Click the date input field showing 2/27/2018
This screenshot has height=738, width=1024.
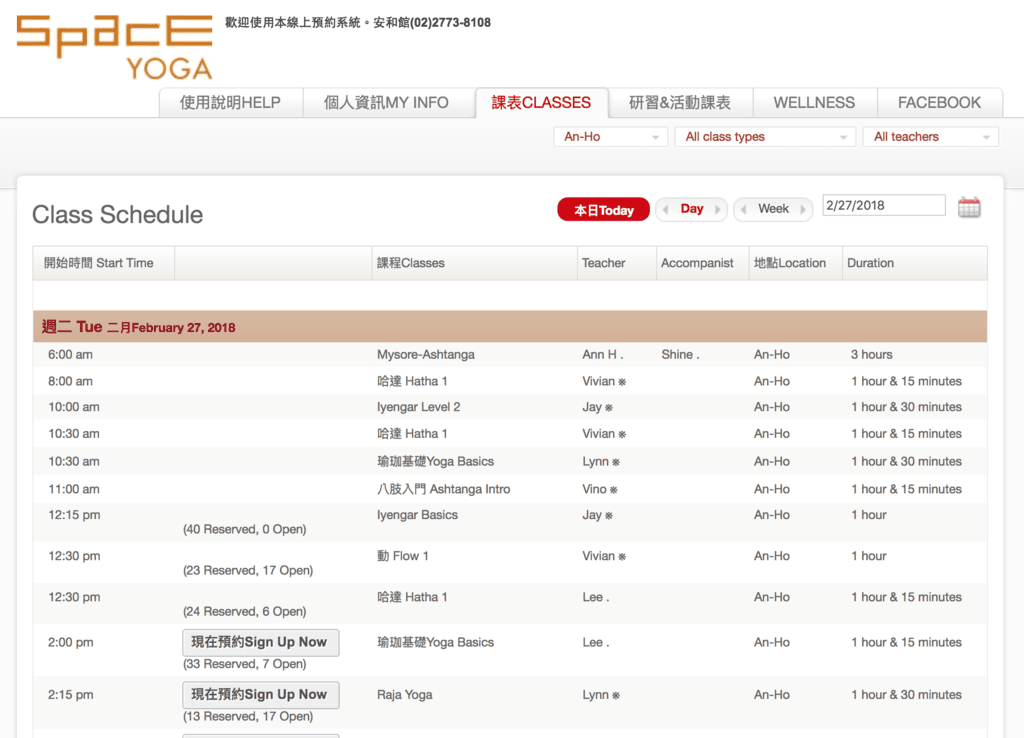tap(883, 205)
